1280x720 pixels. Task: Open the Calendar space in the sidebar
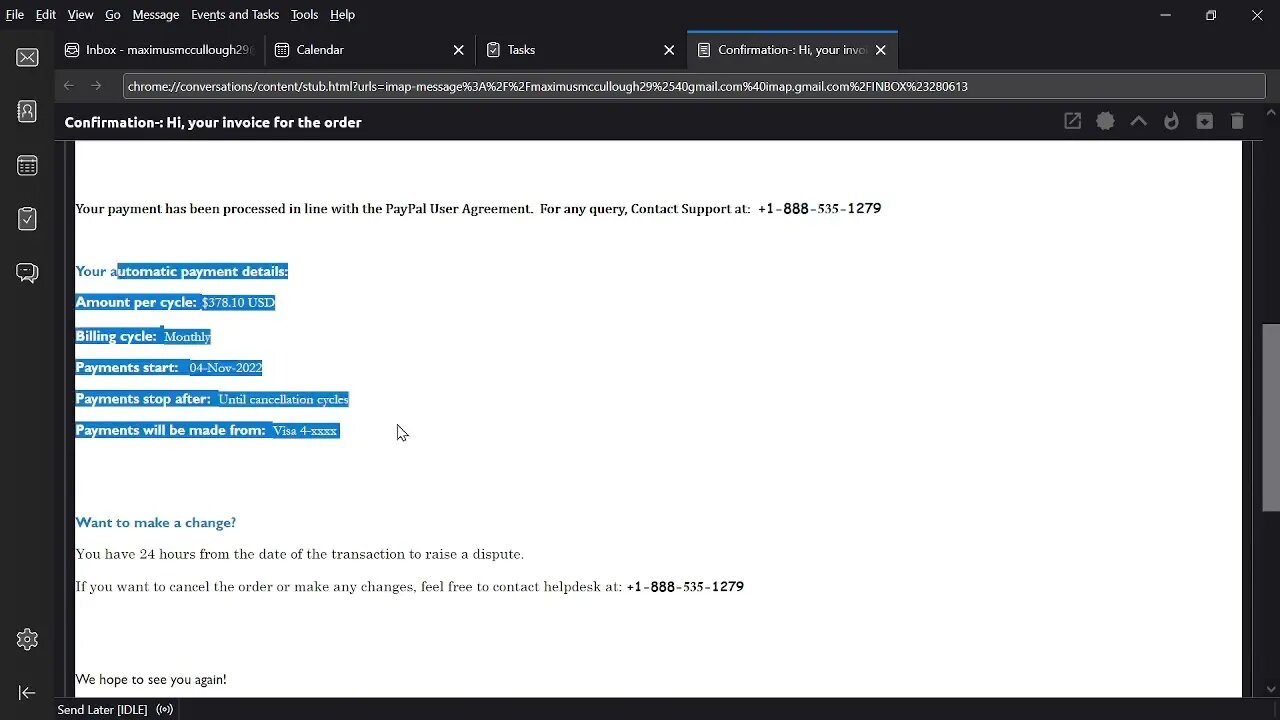tap(27, 166)
